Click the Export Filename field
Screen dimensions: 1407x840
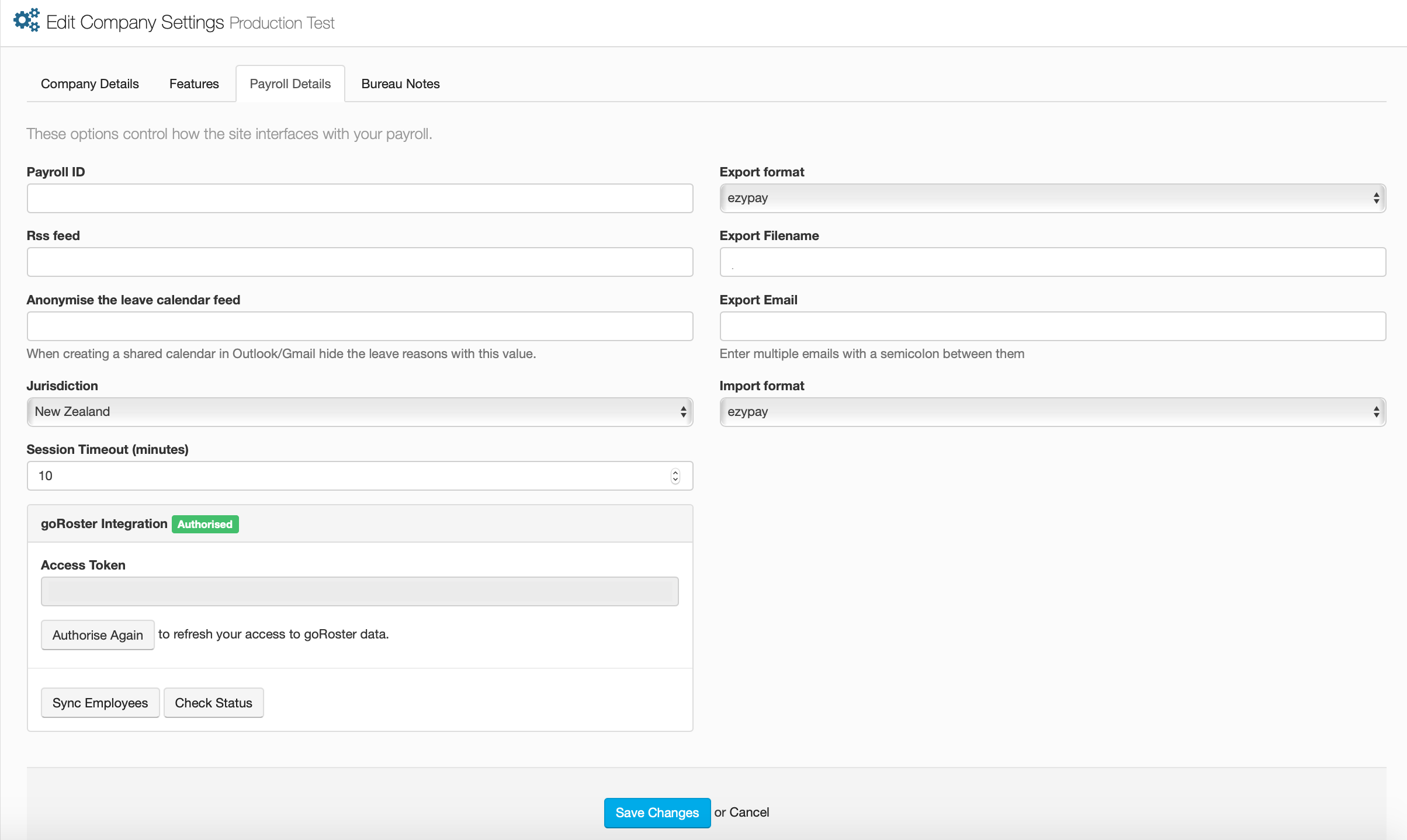coord(1052,262)
